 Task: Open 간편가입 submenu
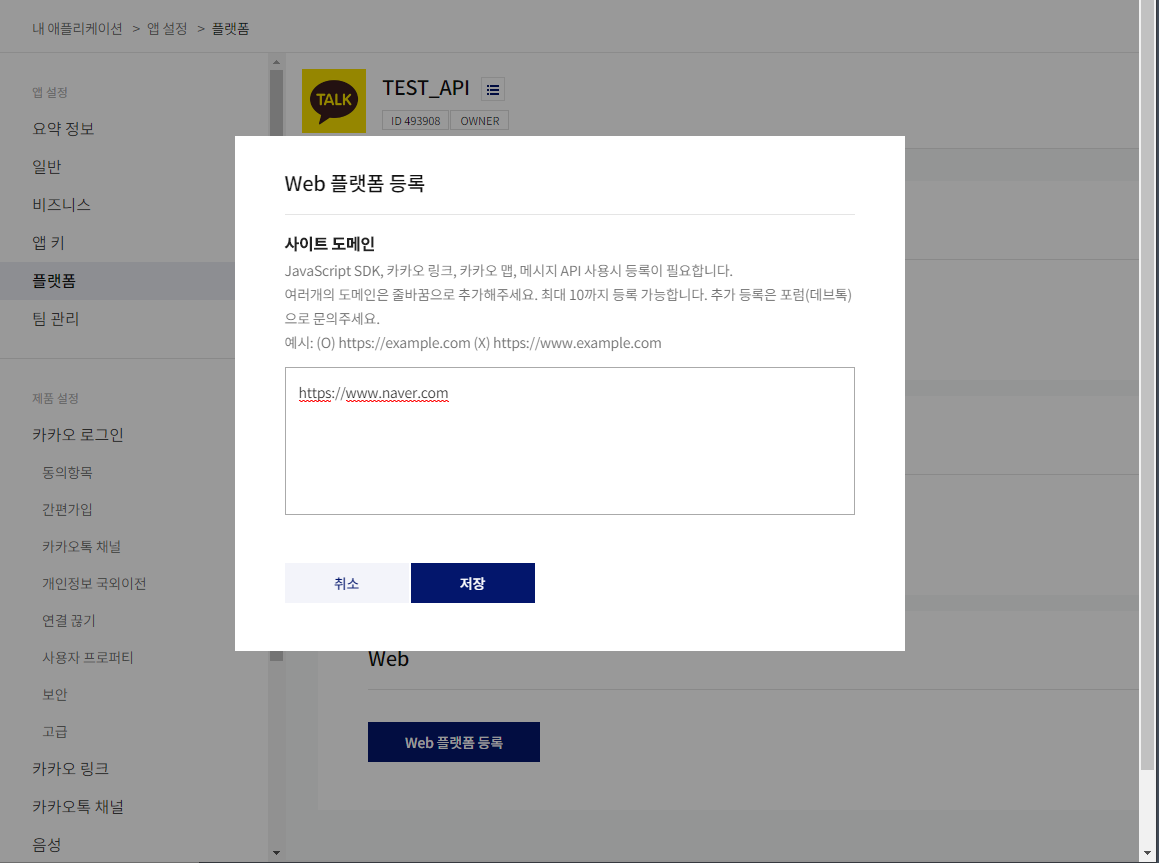pos(67,509)
